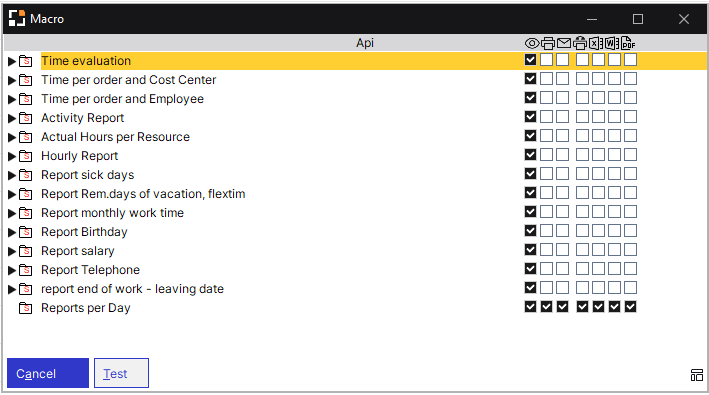Click the PDF export column header icon

pyautogui.click(x=628, y=43)
